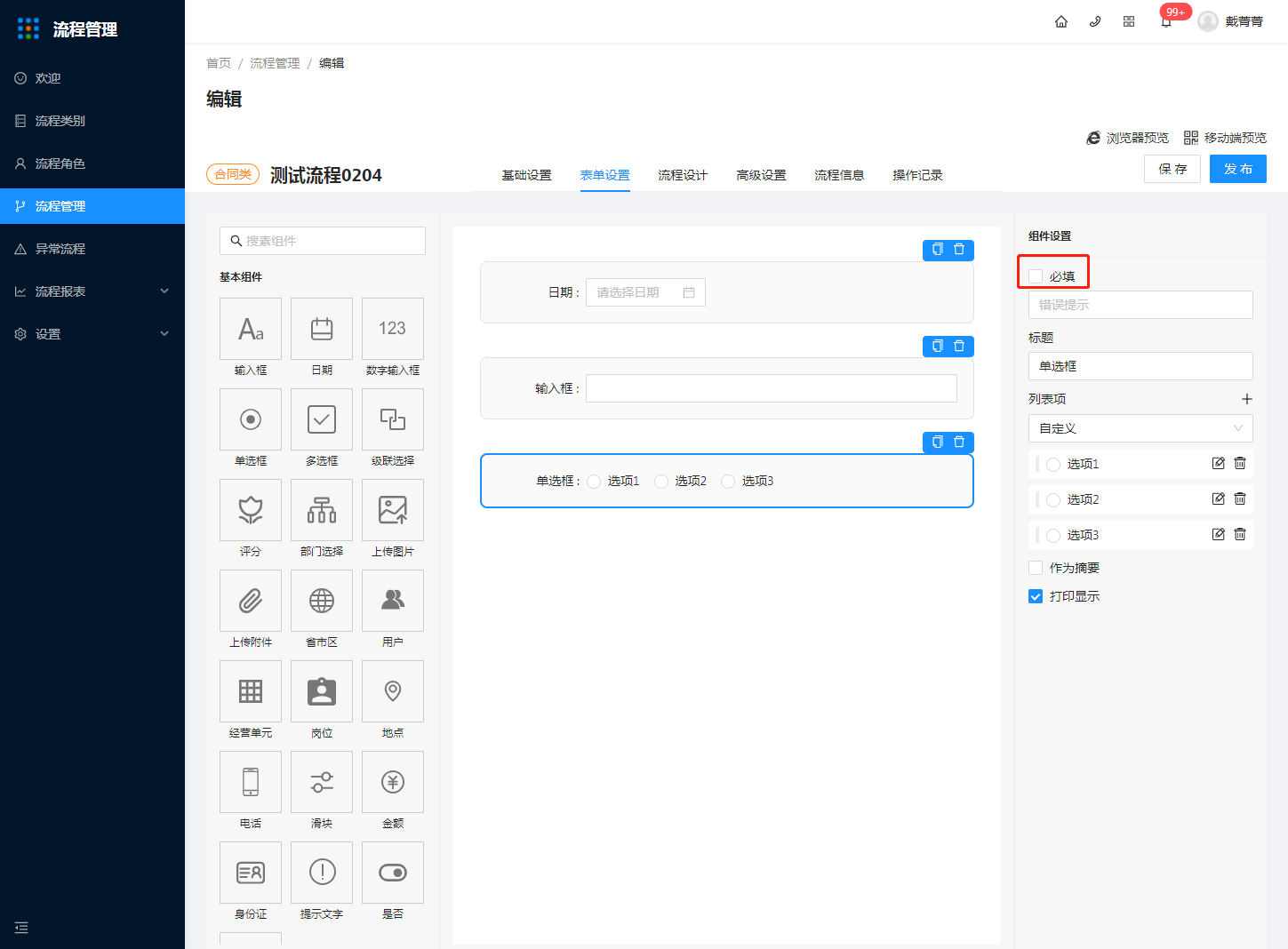Click the 发布 publish button
This screenshot has height=949, width=1288.
click(x=1238, y=169)
